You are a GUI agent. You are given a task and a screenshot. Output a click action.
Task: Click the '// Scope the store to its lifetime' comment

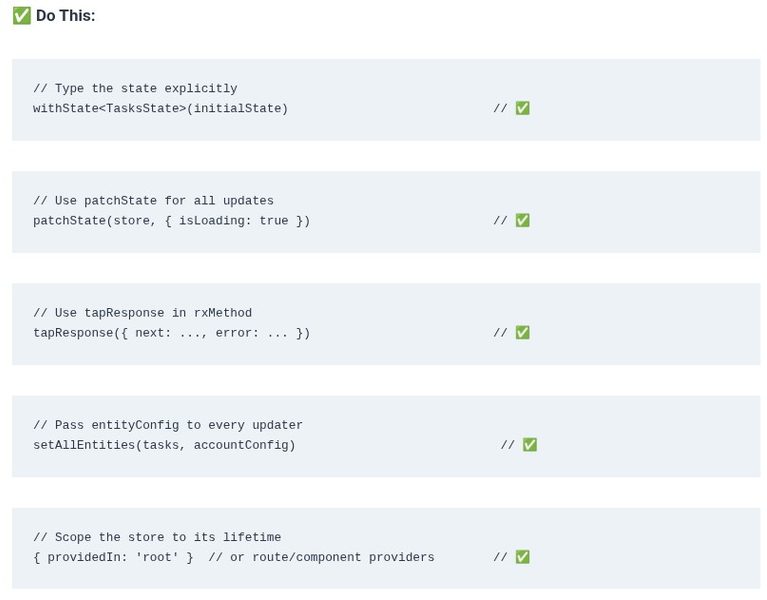click(x=157, y=537)
